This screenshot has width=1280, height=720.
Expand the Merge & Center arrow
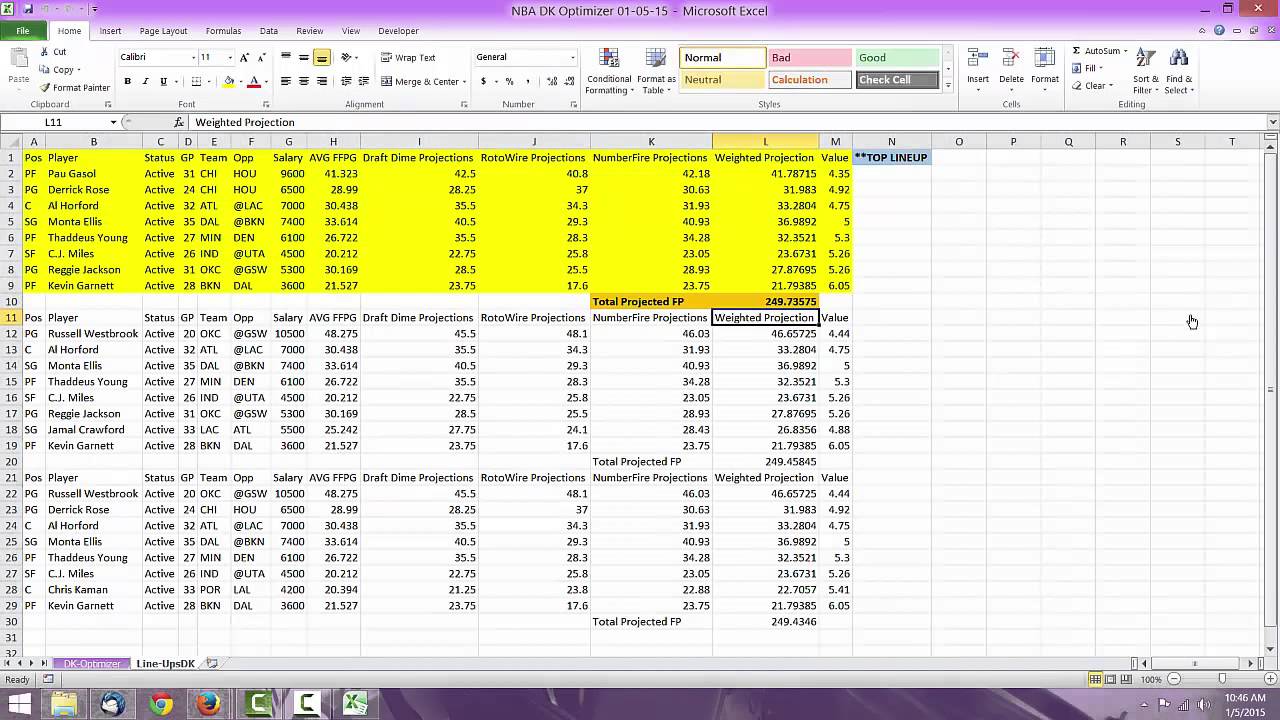pyautogui.click(x=465, y=81)
